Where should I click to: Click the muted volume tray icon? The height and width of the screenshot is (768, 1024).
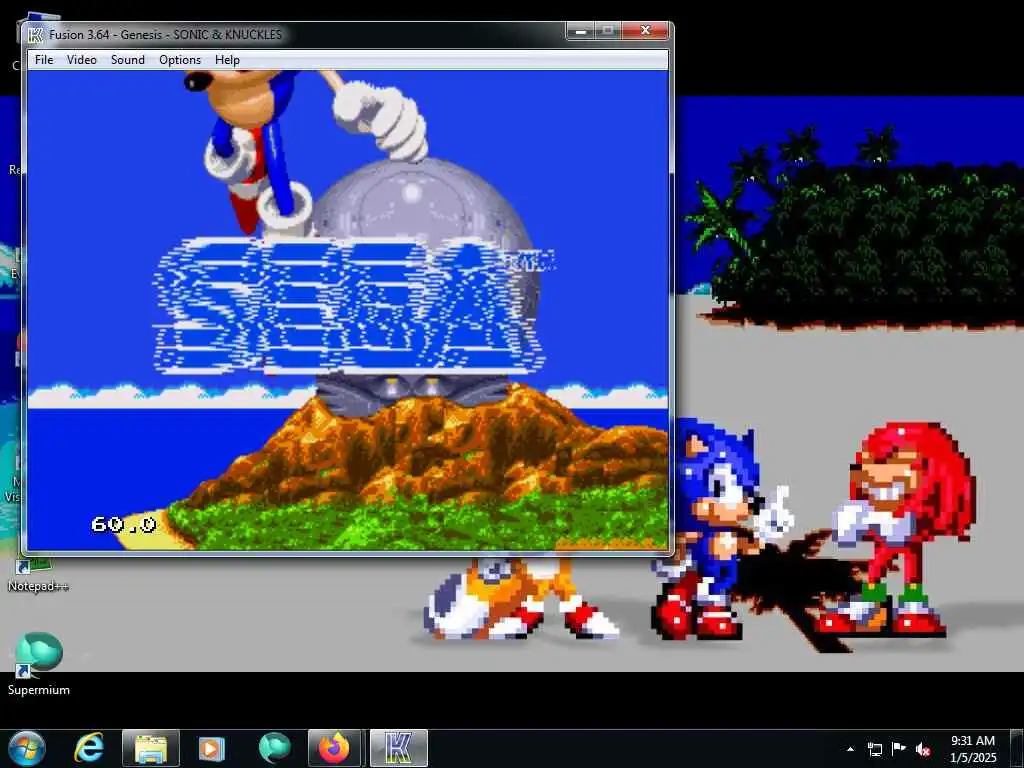point(923,749)
